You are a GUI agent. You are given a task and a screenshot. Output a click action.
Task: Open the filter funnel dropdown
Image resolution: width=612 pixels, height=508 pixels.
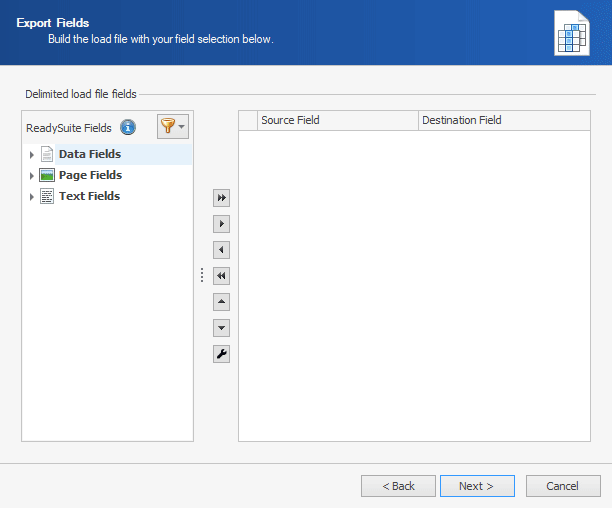pyautogui.click(x=172, y=127)
